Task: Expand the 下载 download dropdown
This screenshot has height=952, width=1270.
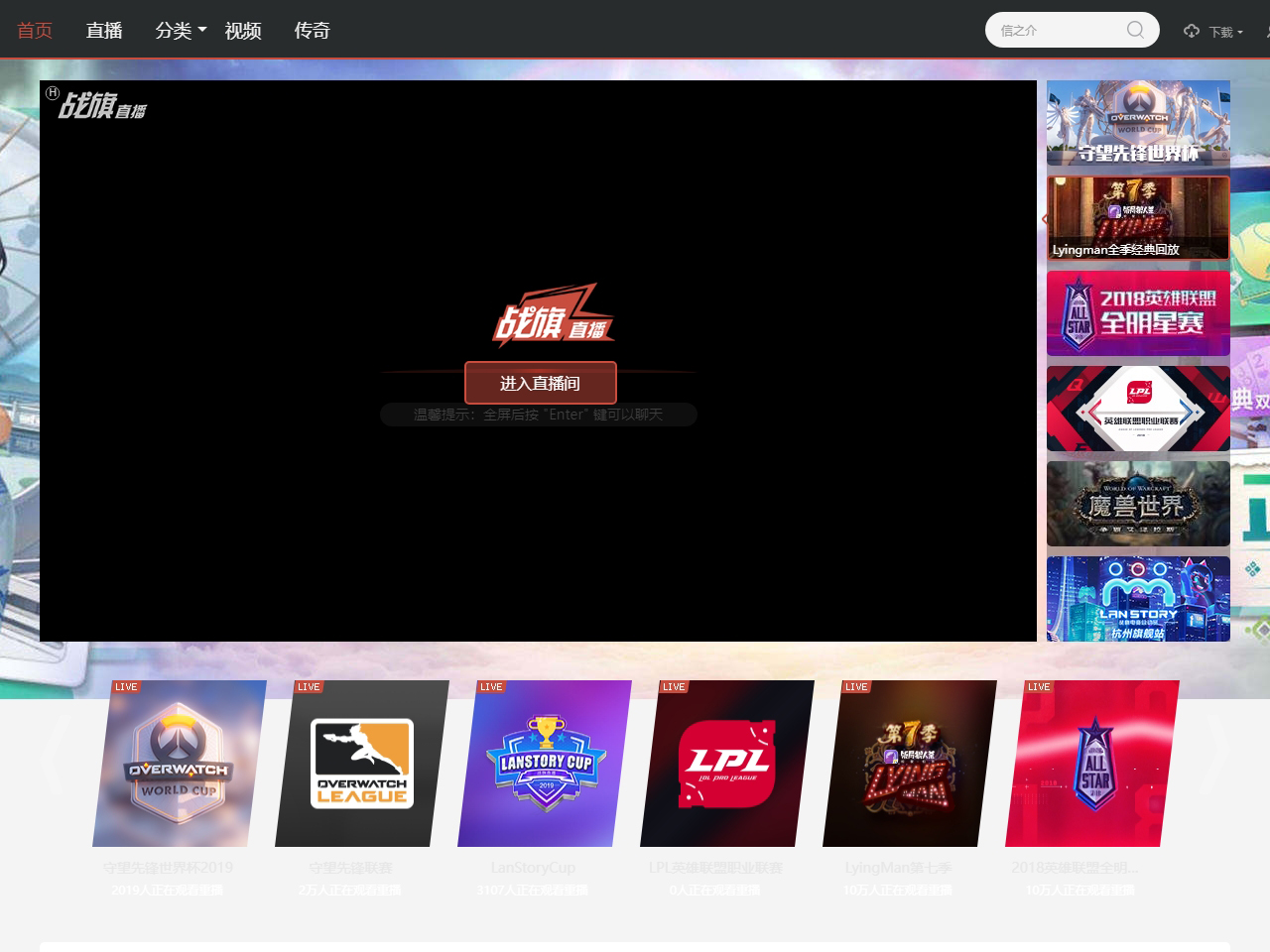Action: [1226, 32]
